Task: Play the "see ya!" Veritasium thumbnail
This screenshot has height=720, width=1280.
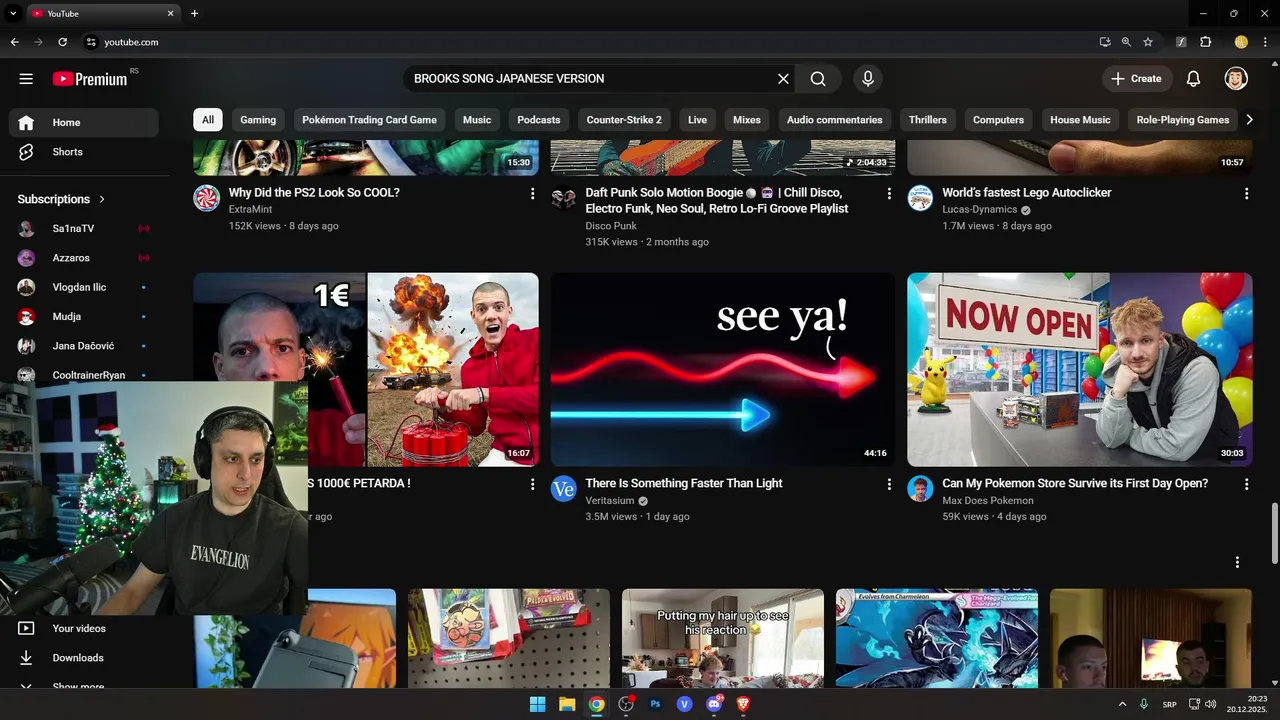Action: pyautogui.click(x=723, y=370)
